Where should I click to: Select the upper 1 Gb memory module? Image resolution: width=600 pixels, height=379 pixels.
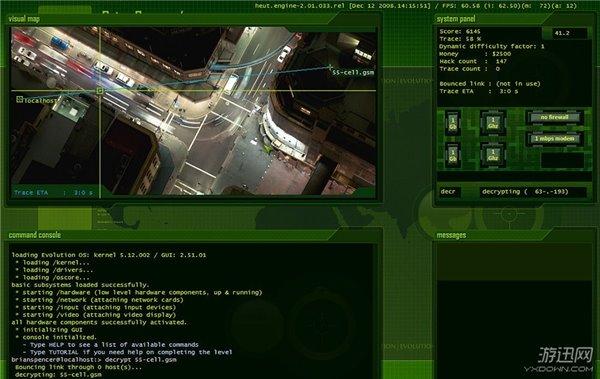pos(453,124)
